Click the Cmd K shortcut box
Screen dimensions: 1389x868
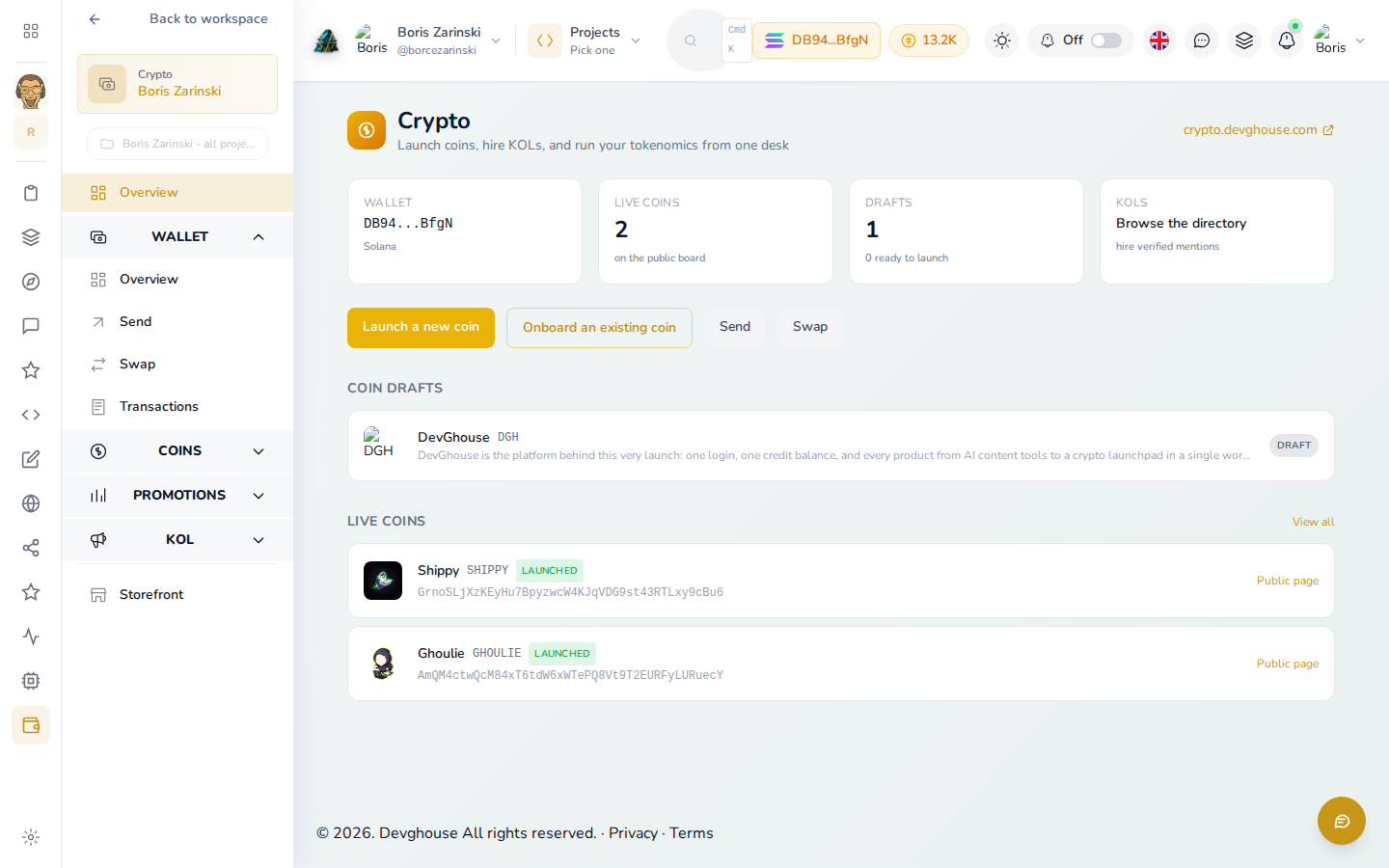click(737, 41)
